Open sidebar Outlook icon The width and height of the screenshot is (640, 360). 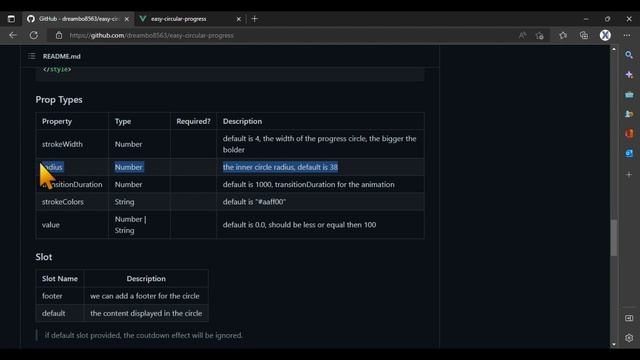click(x=629, y=153)
